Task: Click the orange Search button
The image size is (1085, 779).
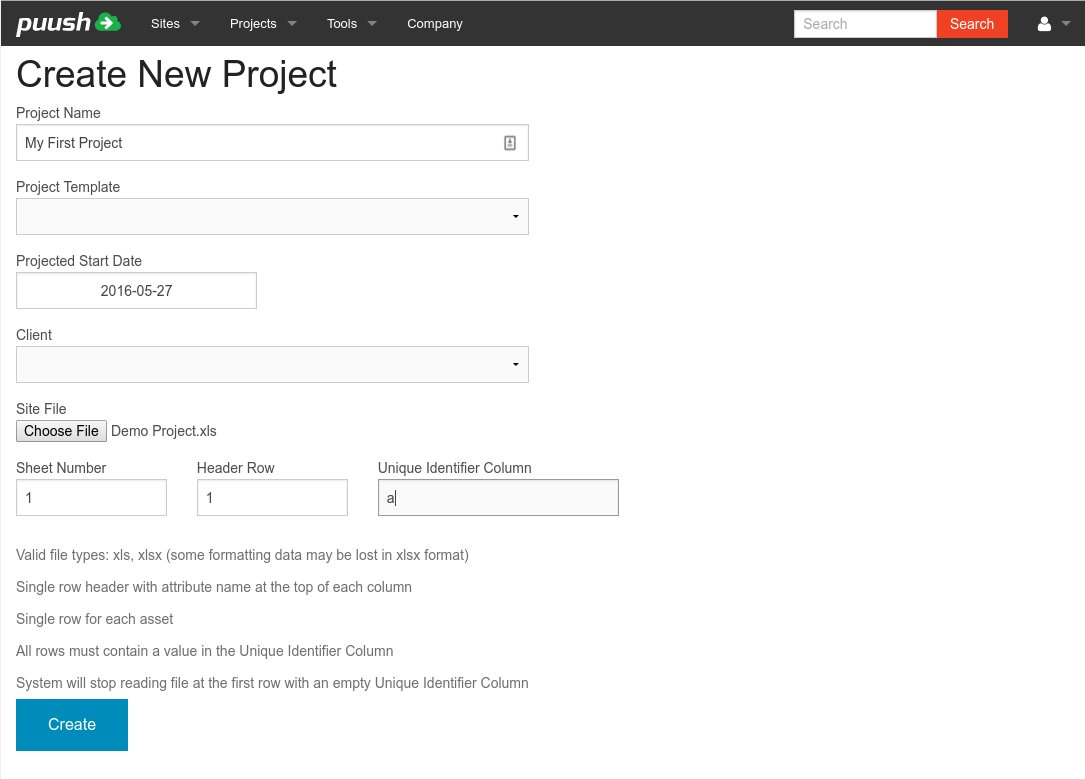Action: pos(971,24)
